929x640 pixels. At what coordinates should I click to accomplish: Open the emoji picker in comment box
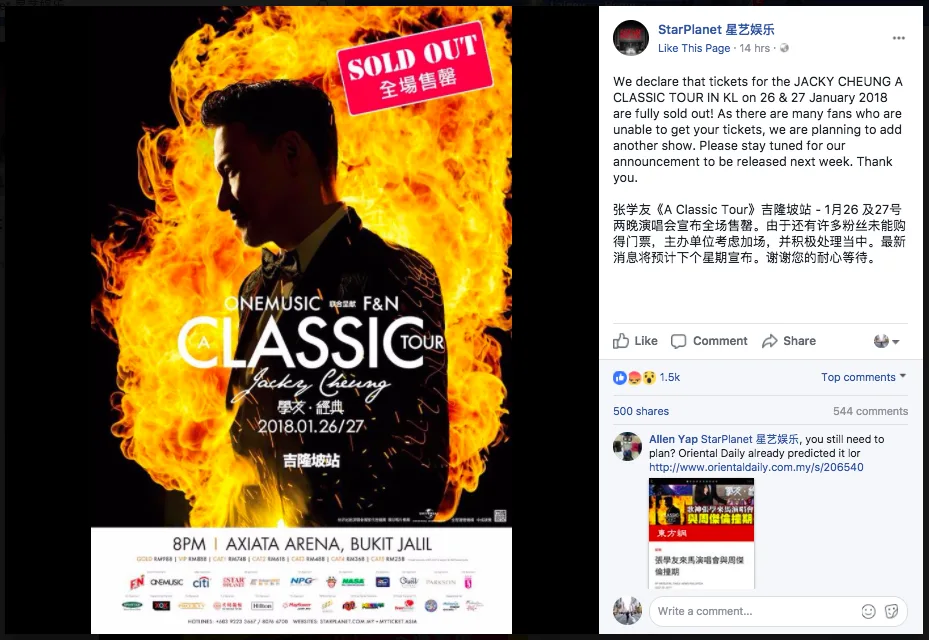pos(868,612)
